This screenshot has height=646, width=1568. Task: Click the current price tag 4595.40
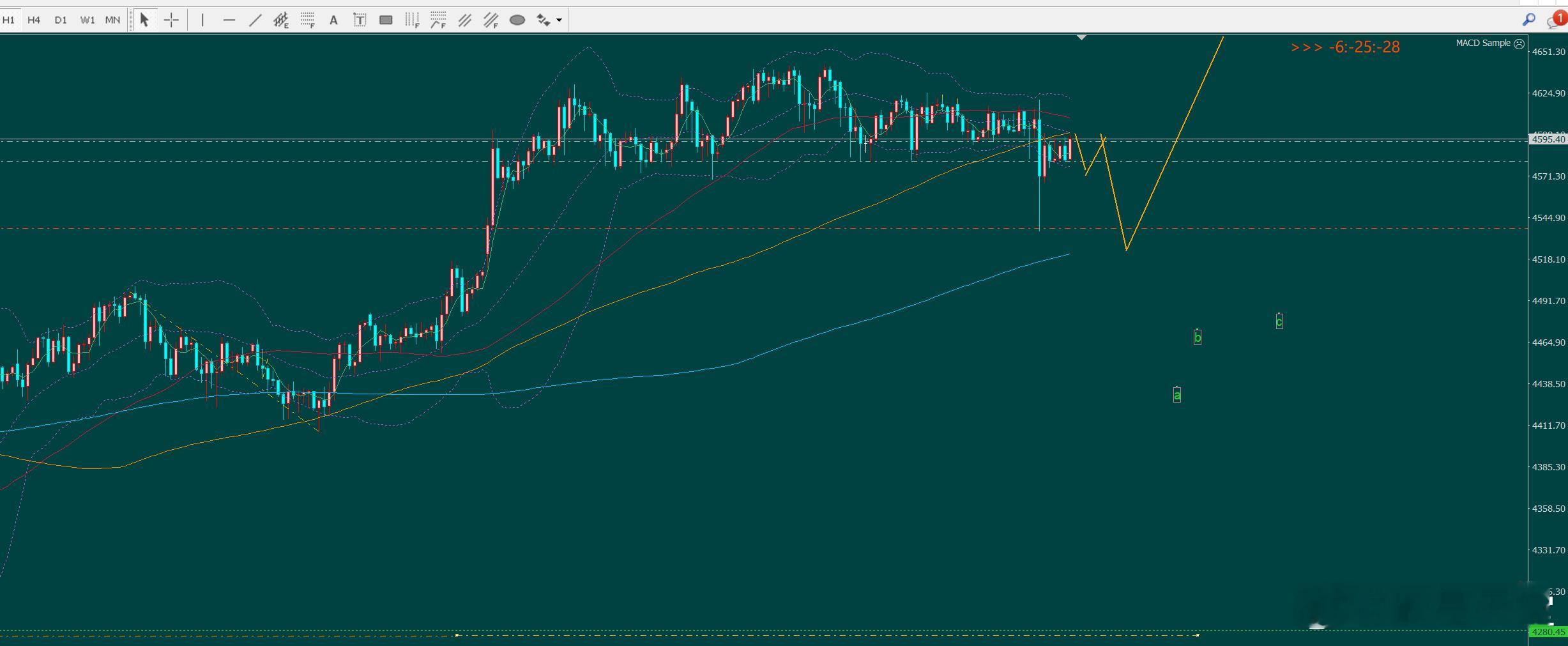(1548, 139)
